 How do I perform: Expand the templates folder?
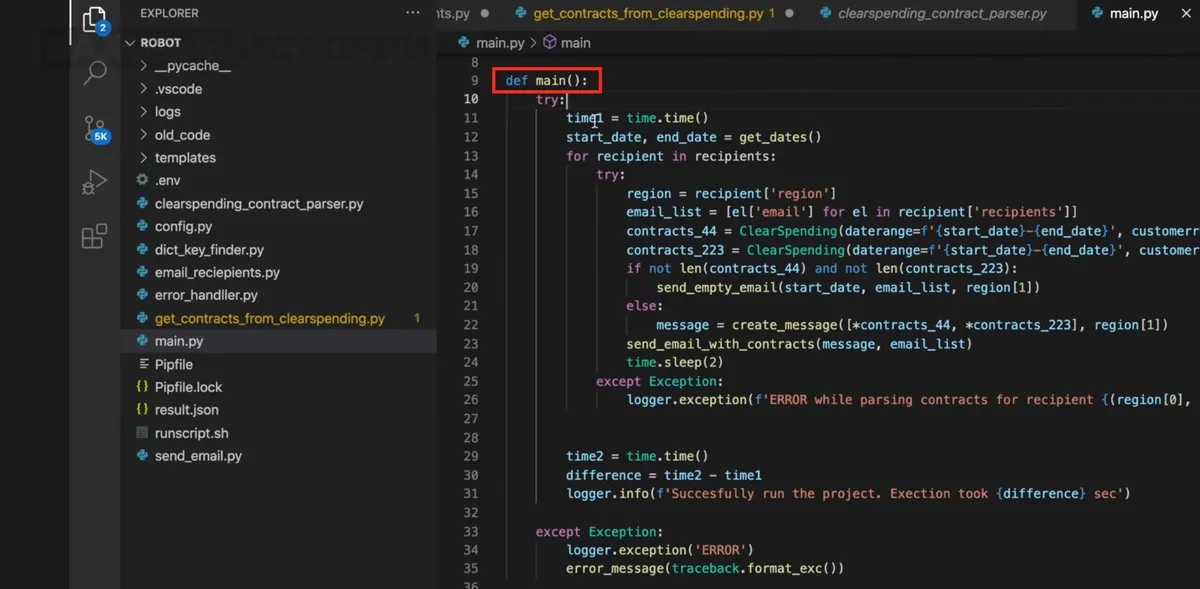coord(185,158)
